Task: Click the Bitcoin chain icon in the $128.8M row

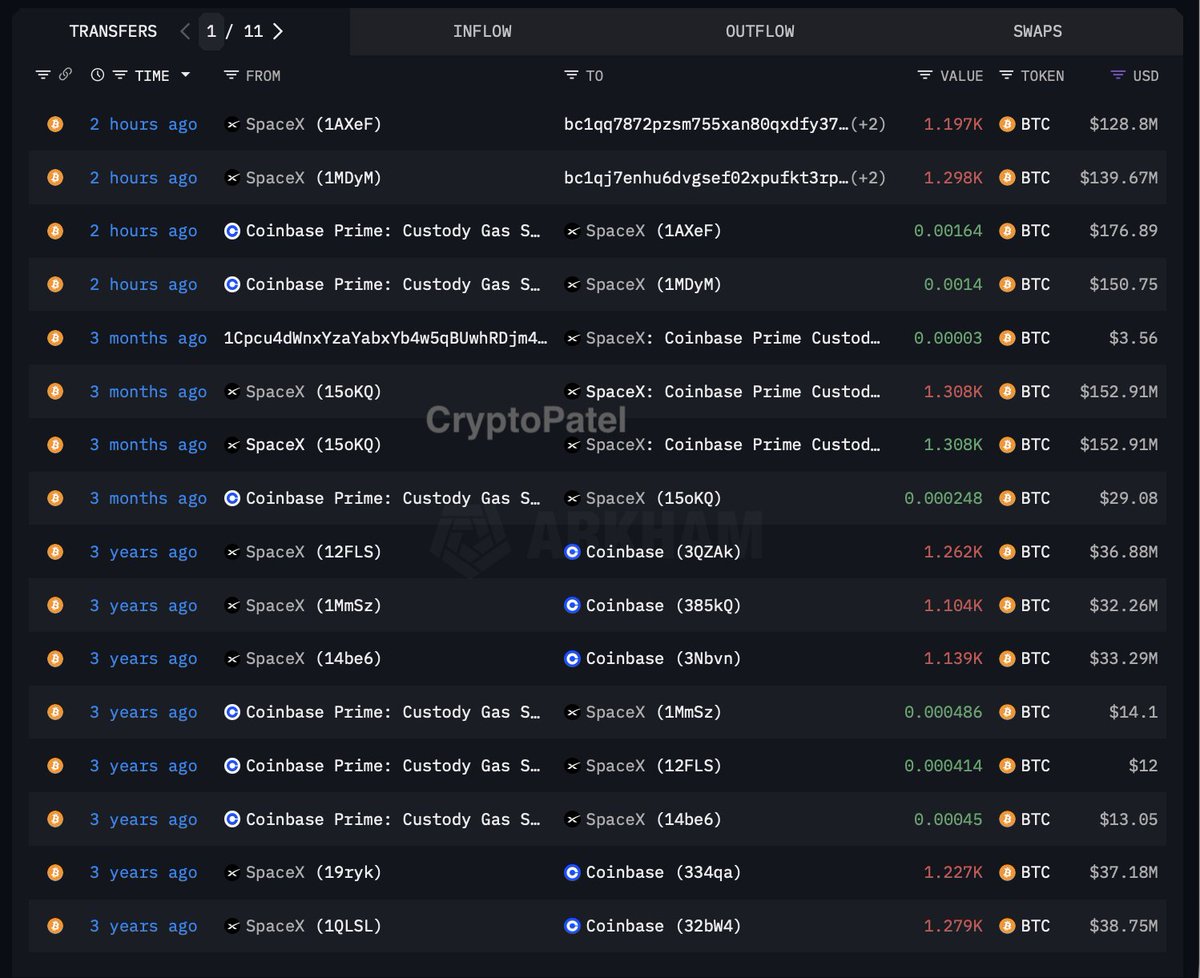Action: pyautogui.click(x=55, y=124)
